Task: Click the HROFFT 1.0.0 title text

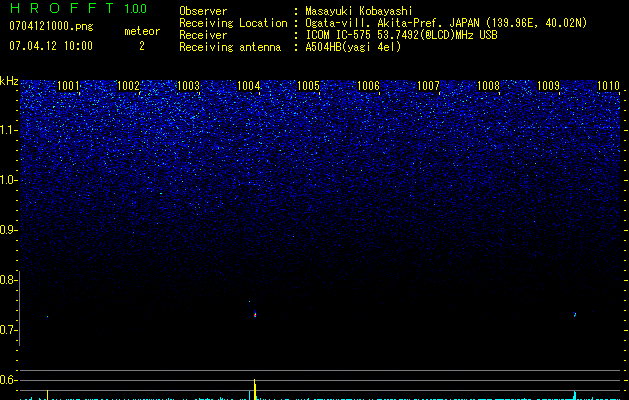Action: pyautogui.click(x=78, y=8)
